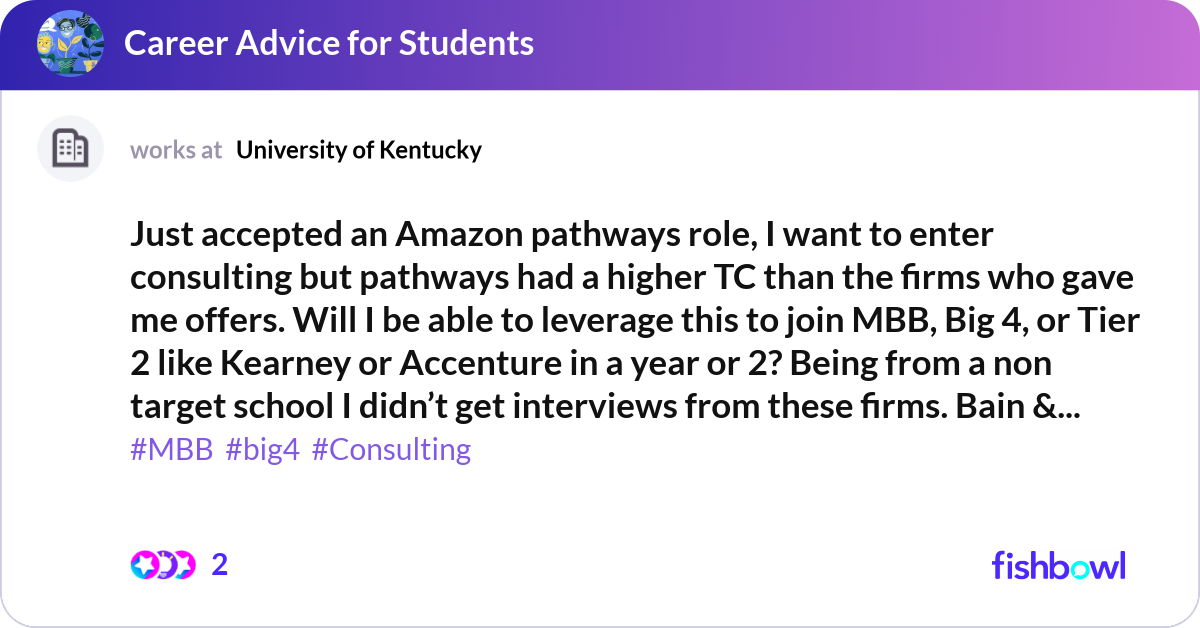Click the gray building company icon
This screenshot has width=1200, height=628.
click(70, 149)
